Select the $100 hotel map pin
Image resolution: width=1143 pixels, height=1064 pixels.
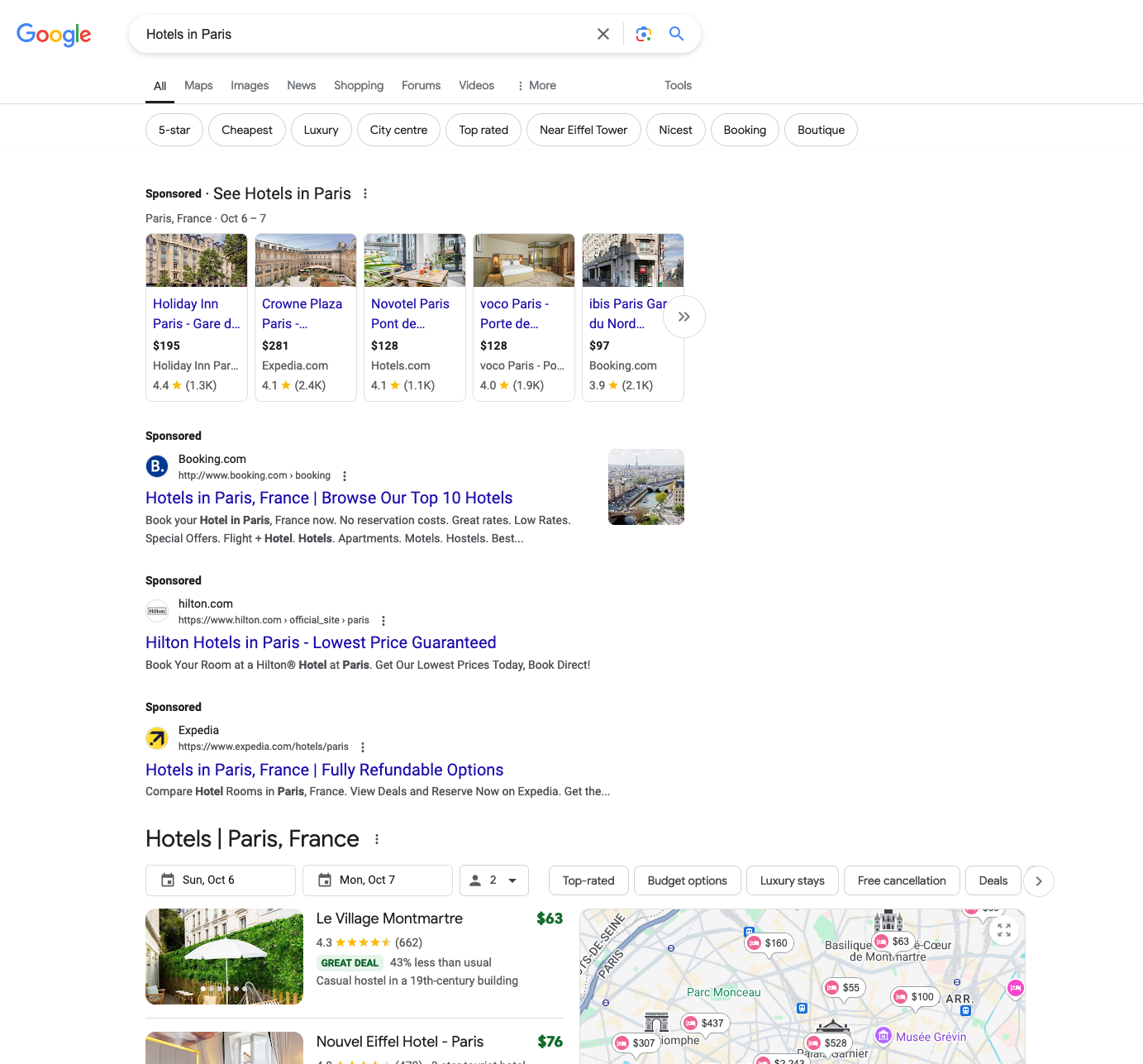[x=915, y=997]
